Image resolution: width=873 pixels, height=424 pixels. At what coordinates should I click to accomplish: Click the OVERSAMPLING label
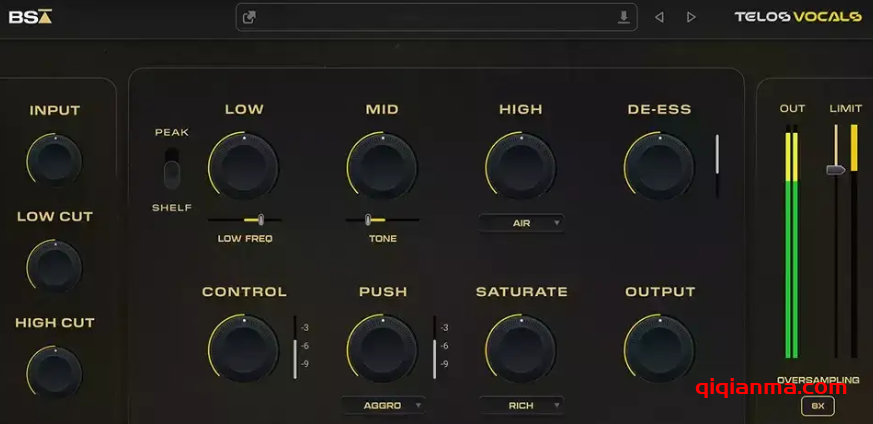[x=818, y=380]
